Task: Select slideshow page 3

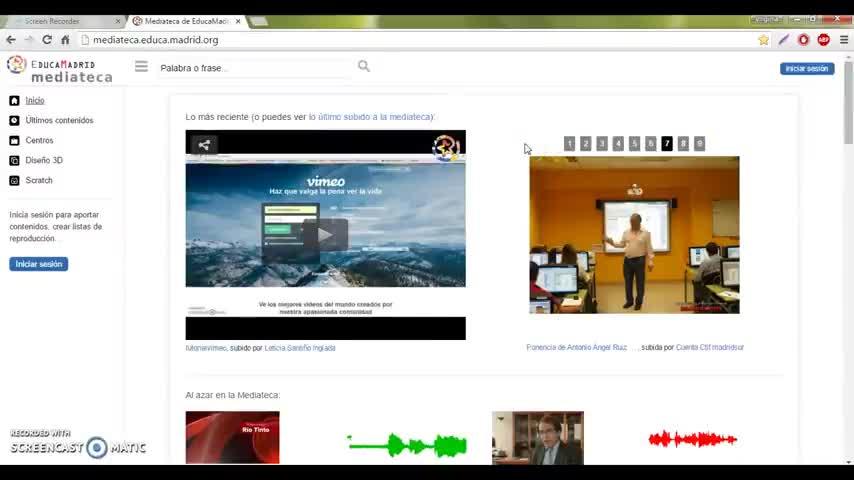Action: click(602, 144)
